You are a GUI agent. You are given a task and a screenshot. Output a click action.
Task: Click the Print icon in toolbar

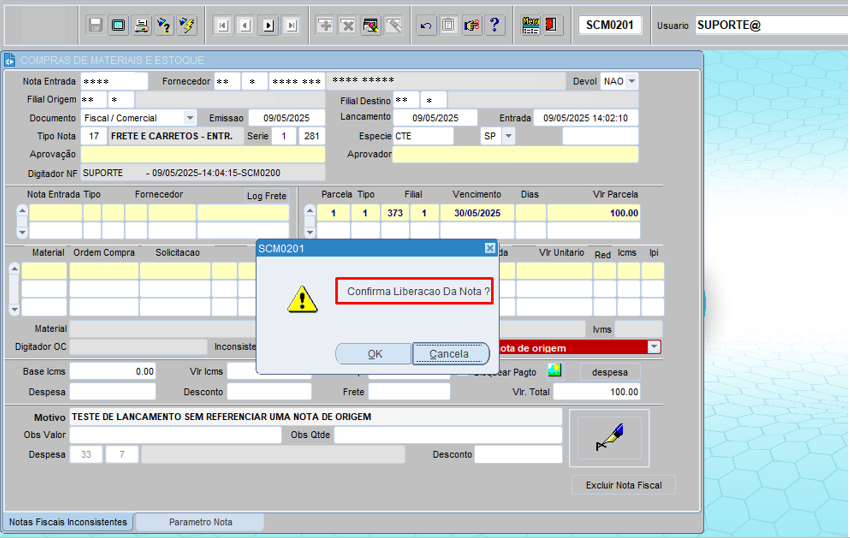click(x=142, y=25)
